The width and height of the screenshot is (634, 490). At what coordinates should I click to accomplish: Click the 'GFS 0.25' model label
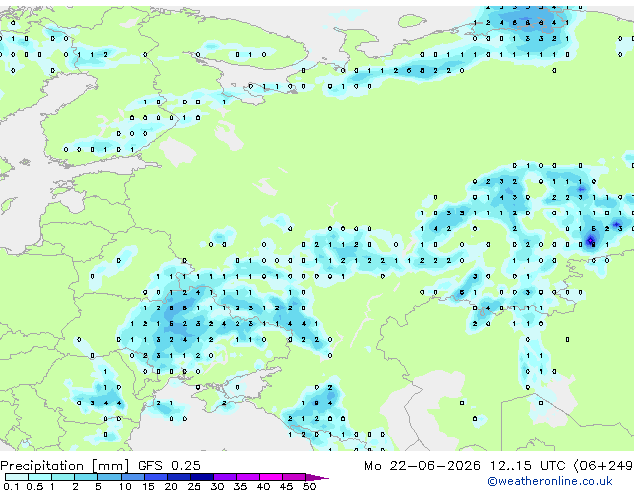(169, 466)
